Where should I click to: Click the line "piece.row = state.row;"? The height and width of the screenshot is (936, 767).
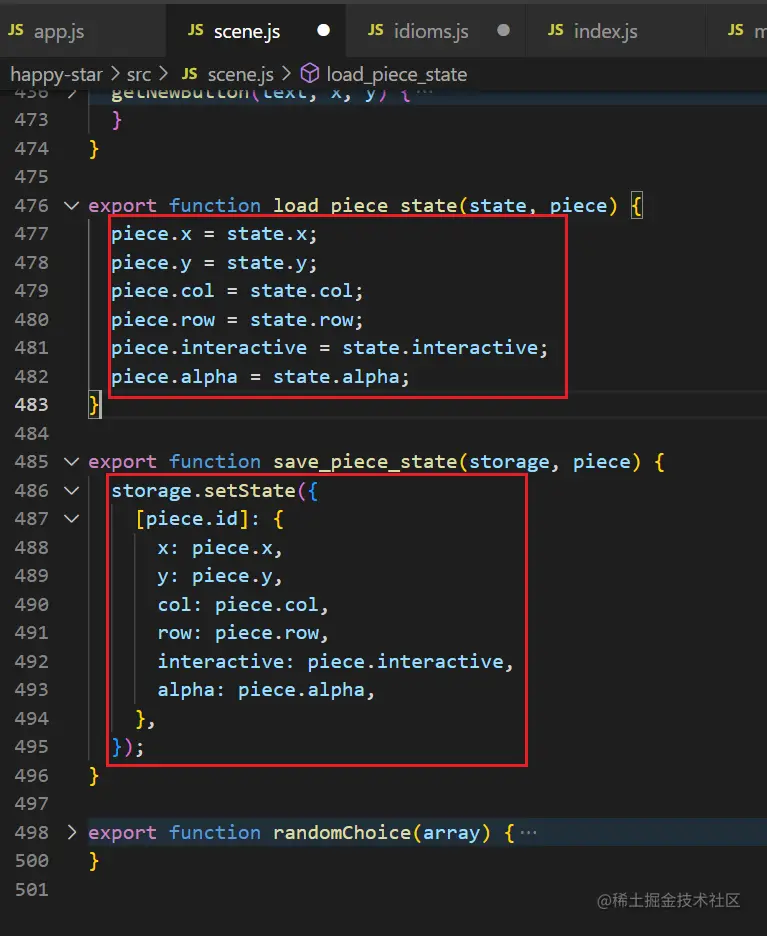tap(237, 320)
